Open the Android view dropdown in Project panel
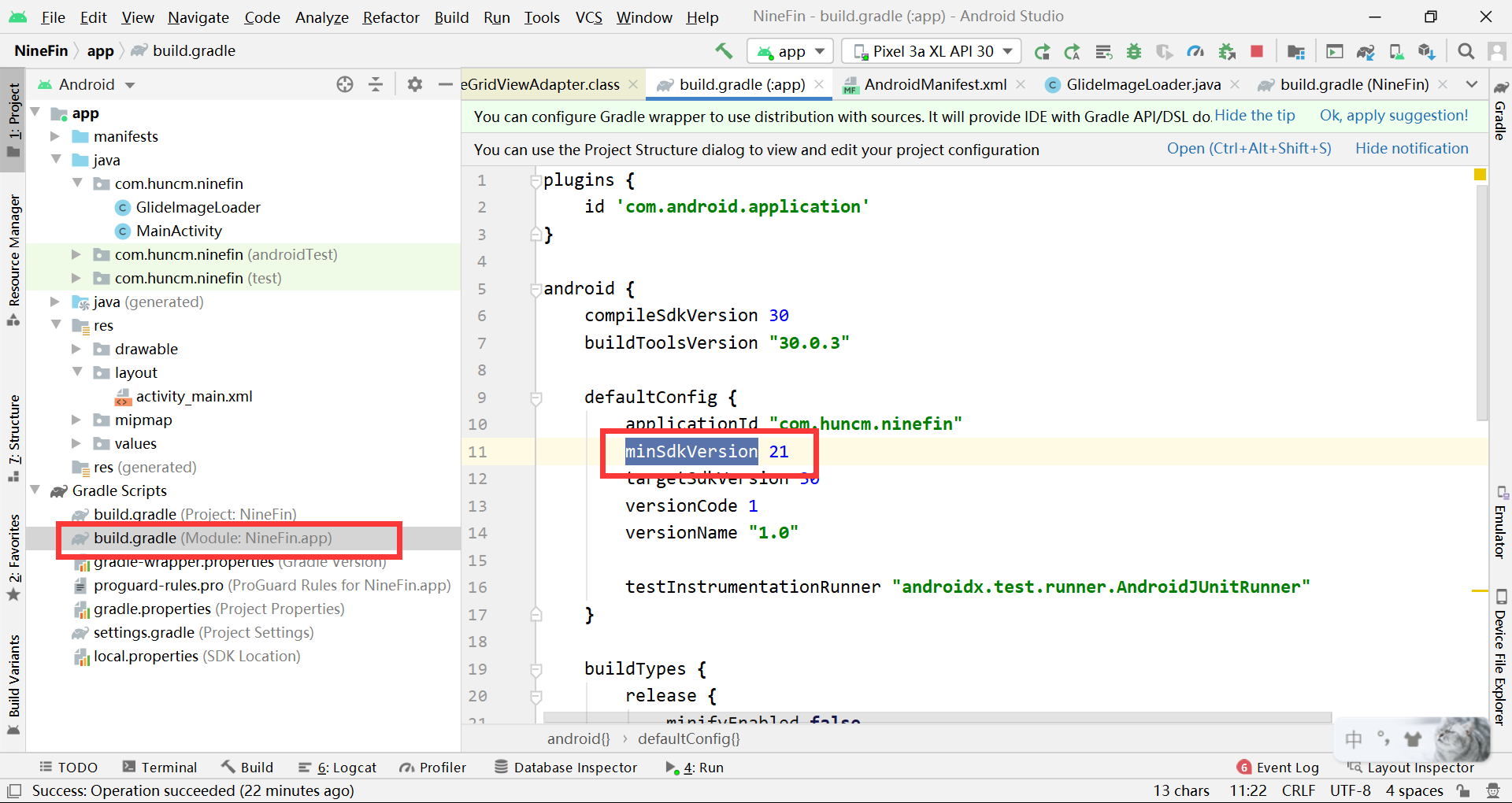The height and width of the screenshot is (803, 1512). pos(87,84)
